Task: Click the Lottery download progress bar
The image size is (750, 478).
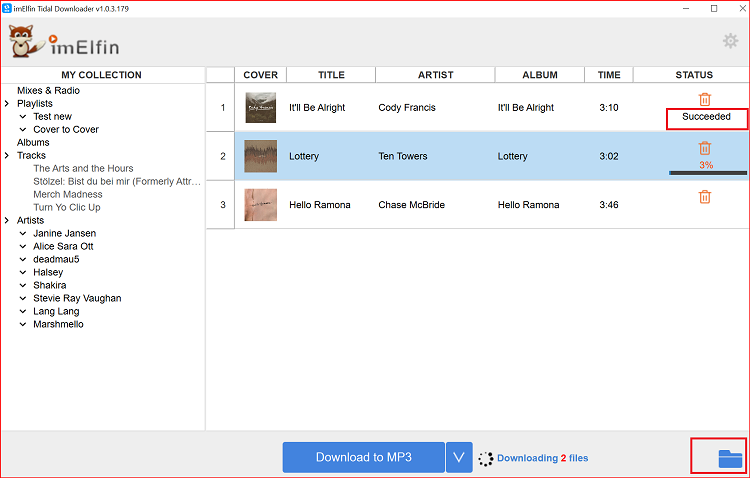Action: [x=708, y=173]
